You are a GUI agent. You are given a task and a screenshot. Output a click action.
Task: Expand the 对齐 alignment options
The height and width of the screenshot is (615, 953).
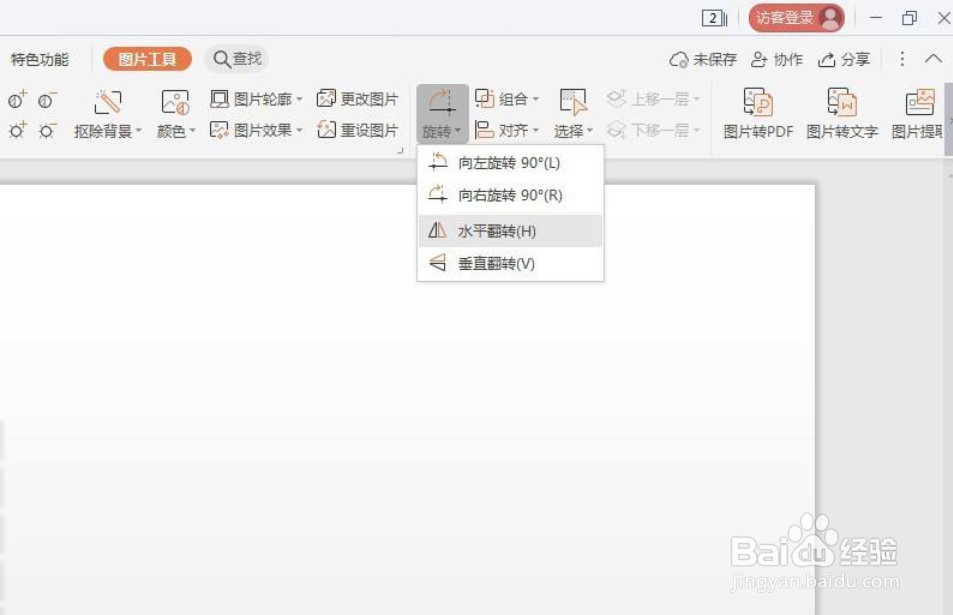click(511, 129)
